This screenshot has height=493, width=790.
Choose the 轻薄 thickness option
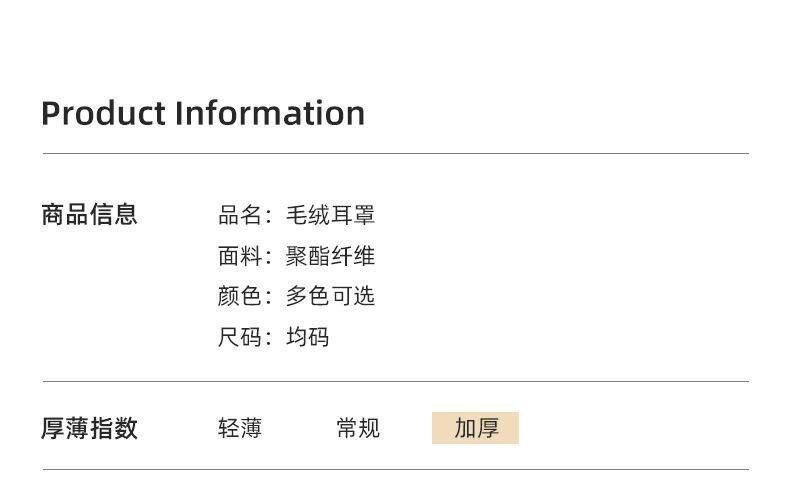(x=240, y=429)
